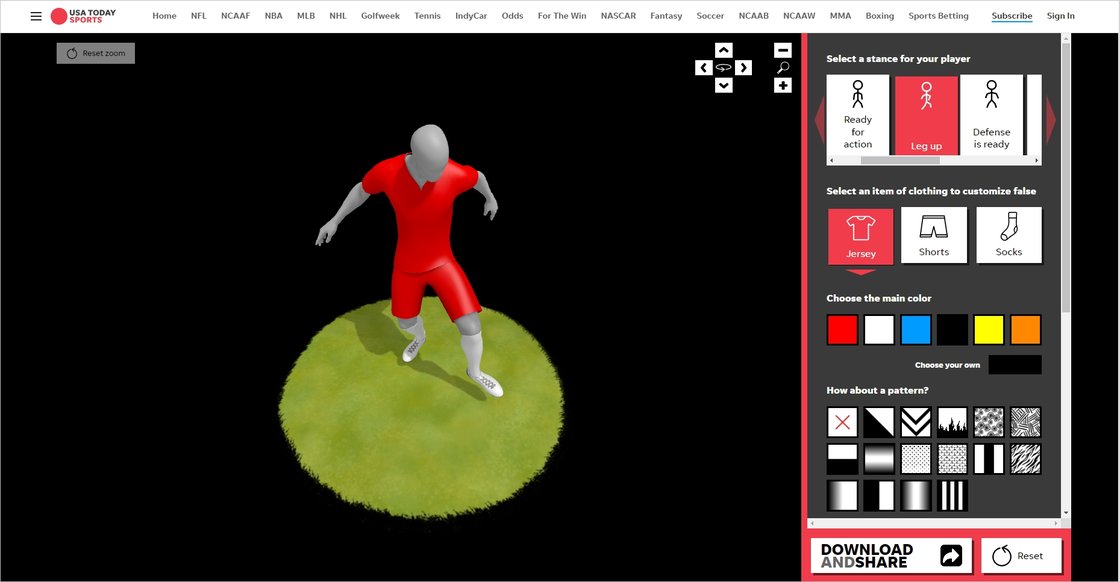
Task: Choose the flame pattern tile
Action: click(953, 422)
